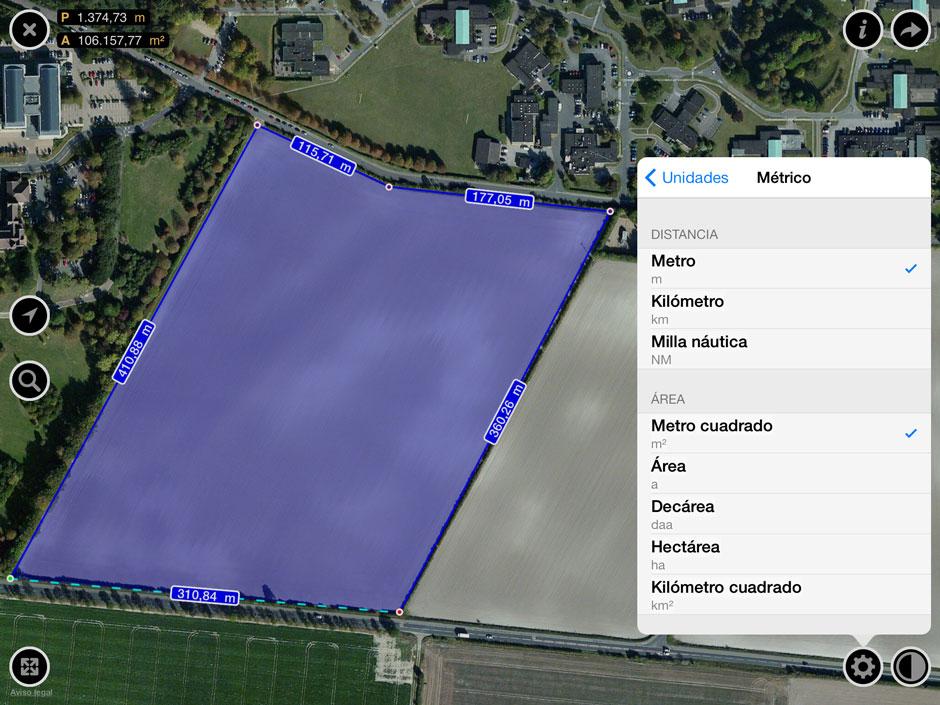Tap the 310,84 m segment label

click(205, 596)
